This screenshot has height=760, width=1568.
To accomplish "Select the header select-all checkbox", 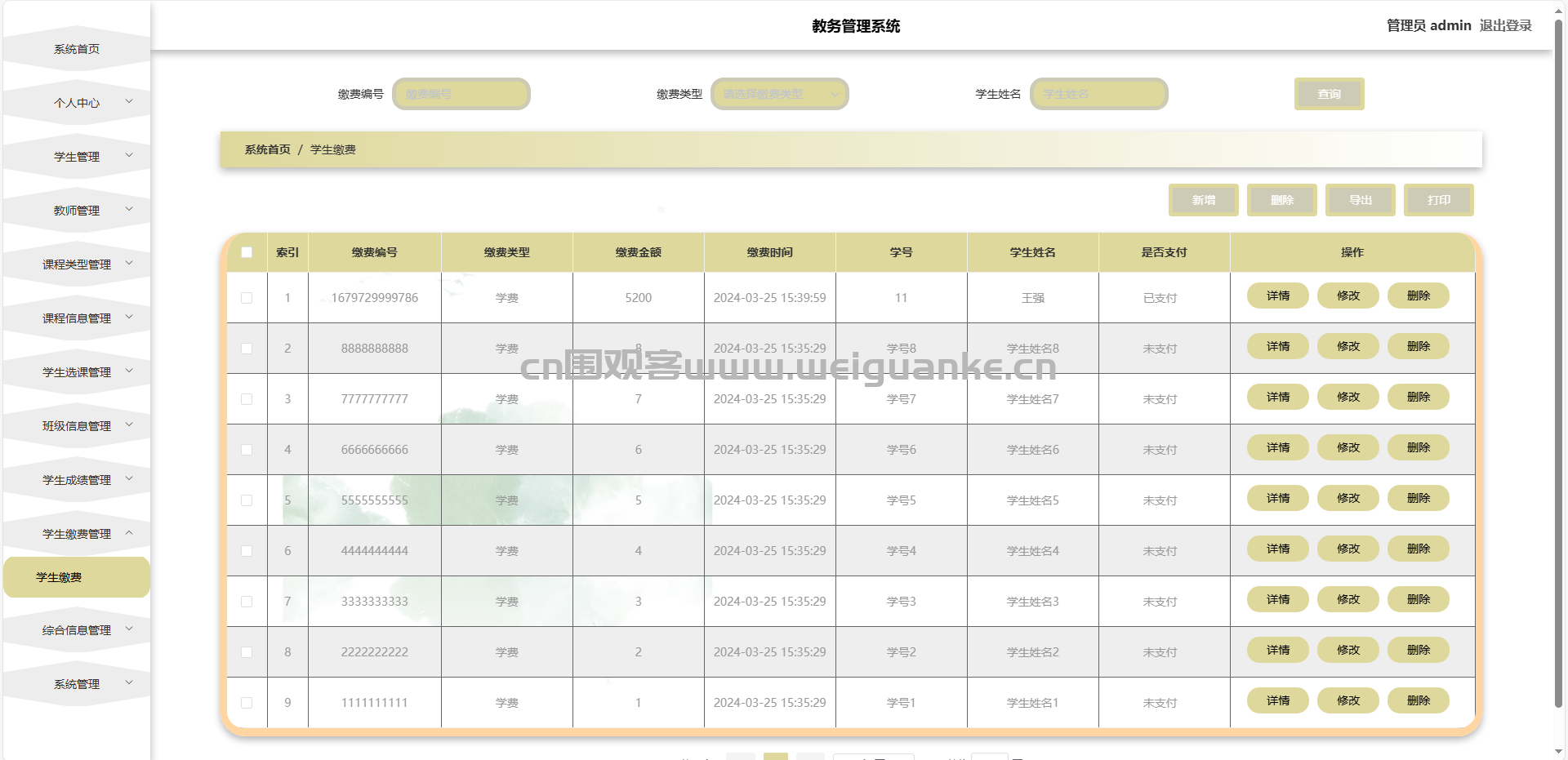I will coord(247,252).
